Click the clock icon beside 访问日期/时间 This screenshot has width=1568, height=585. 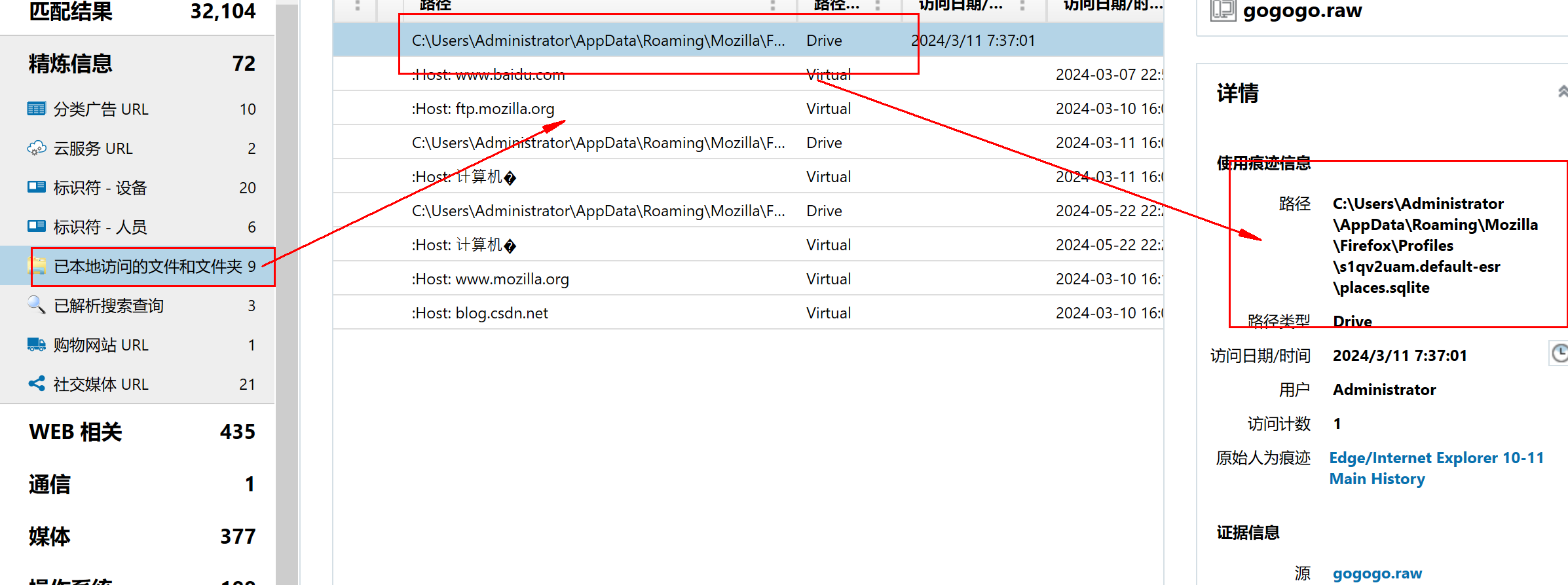point(1559,353)
